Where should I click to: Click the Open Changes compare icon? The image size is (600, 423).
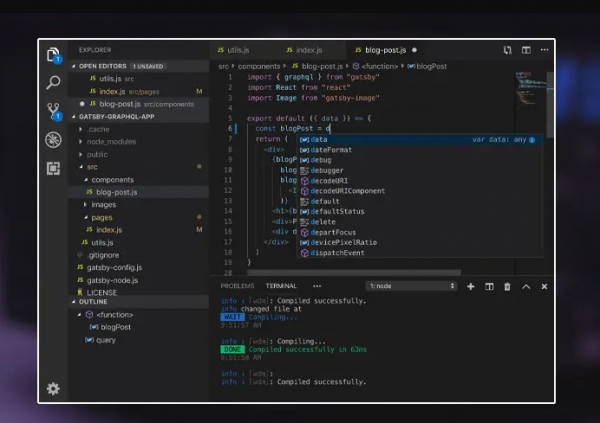(x=507, y=50)
